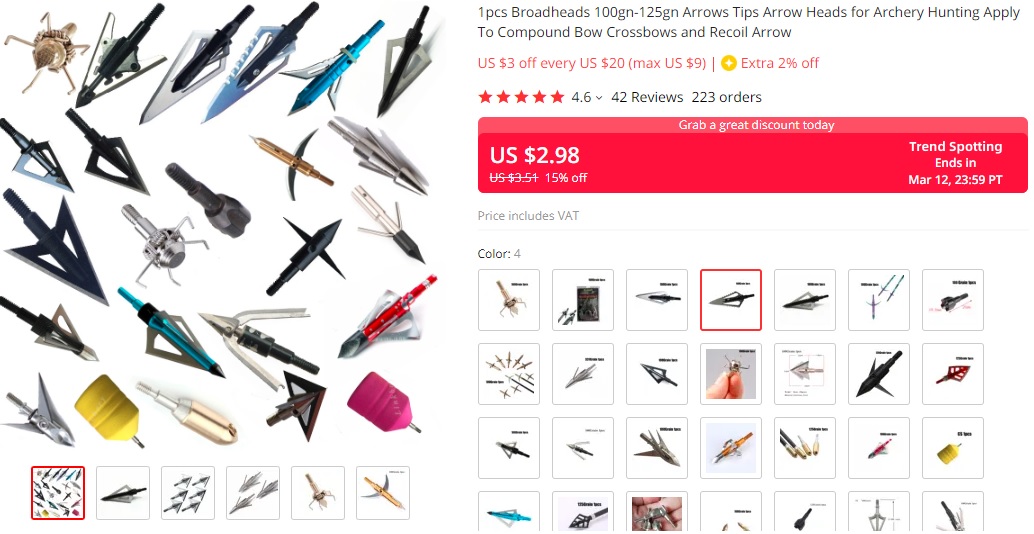Screen dimensions: 1034x534
Task: View the gold spider broadhead gallery thumbnail
Action: 318,493
